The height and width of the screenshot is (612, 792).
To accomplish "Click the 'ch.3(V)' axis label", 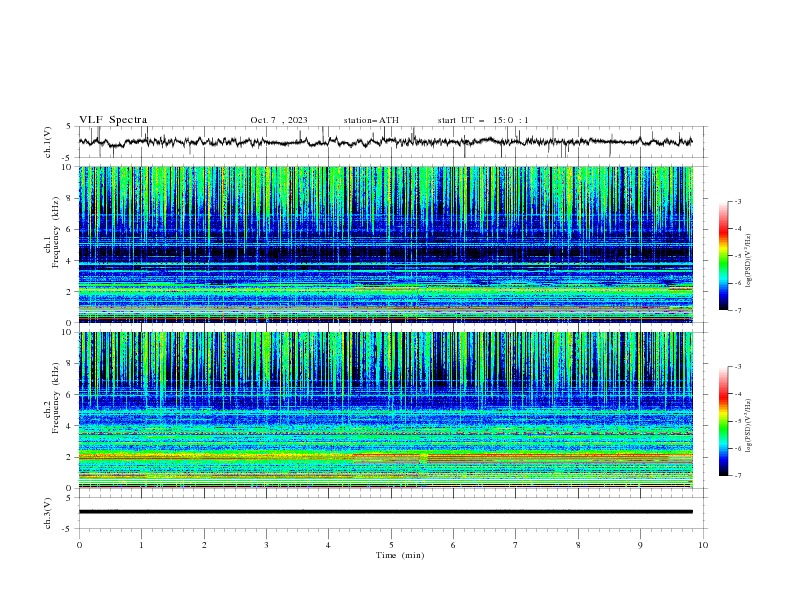I will click(48, 513).
